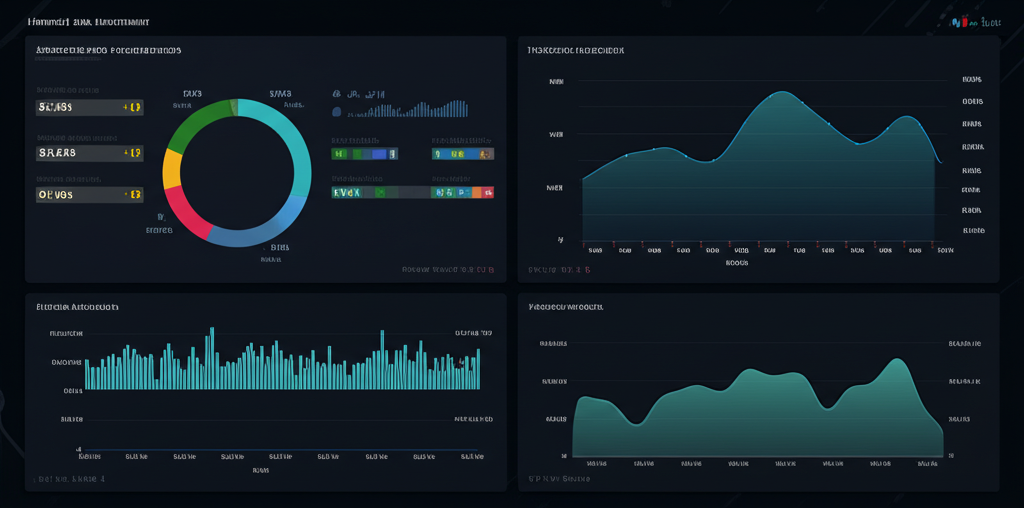Click the highest peak of the top-right area chart

781,93
